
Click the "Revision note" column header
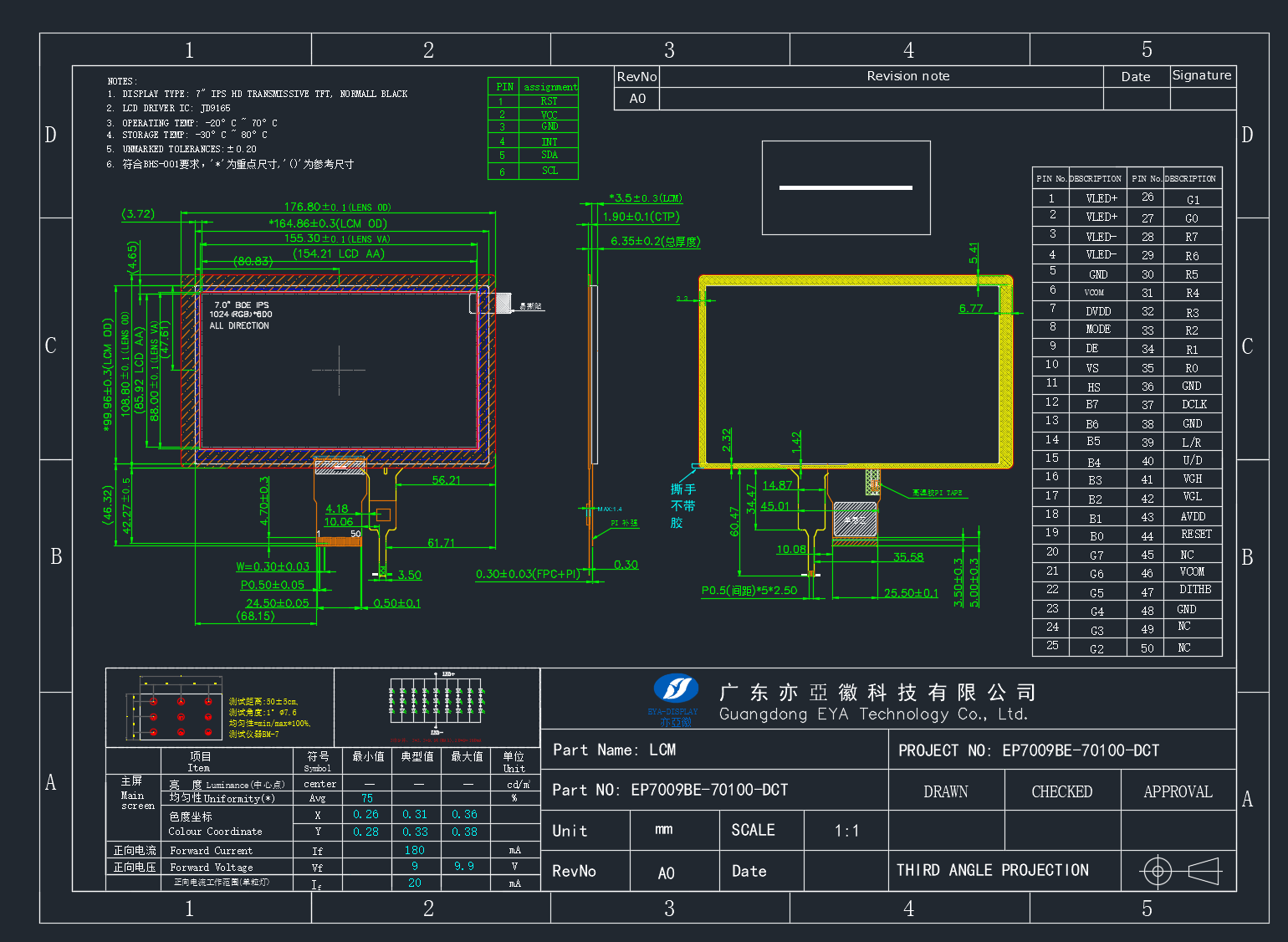(908, 76)
